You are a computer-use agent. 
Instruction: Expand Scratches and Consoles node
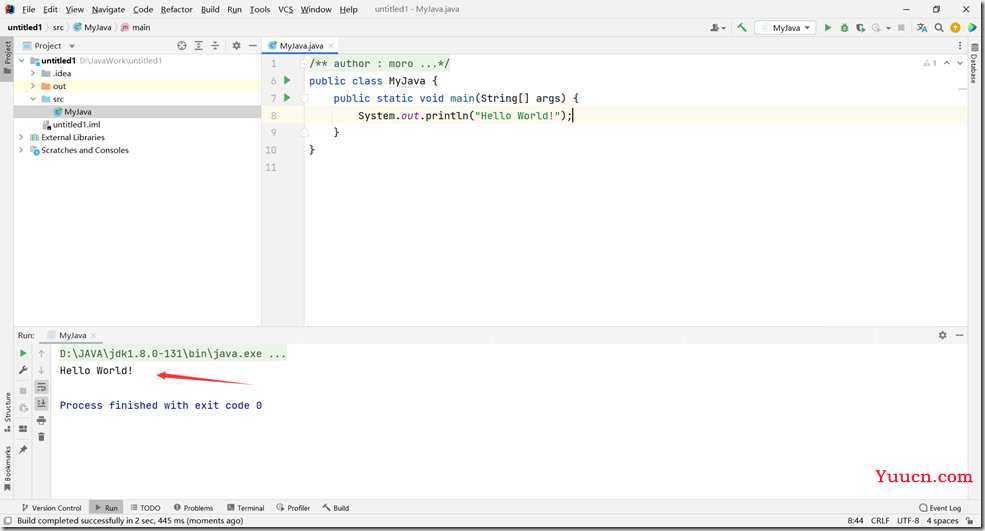click(22, 150)
